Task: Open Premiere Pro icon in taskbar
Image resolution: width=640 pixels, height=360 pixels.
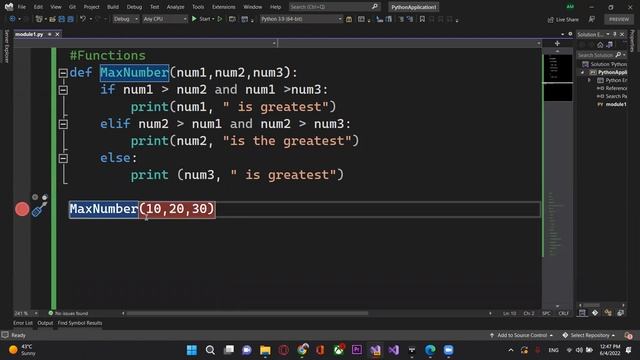Action: point(357,350)
